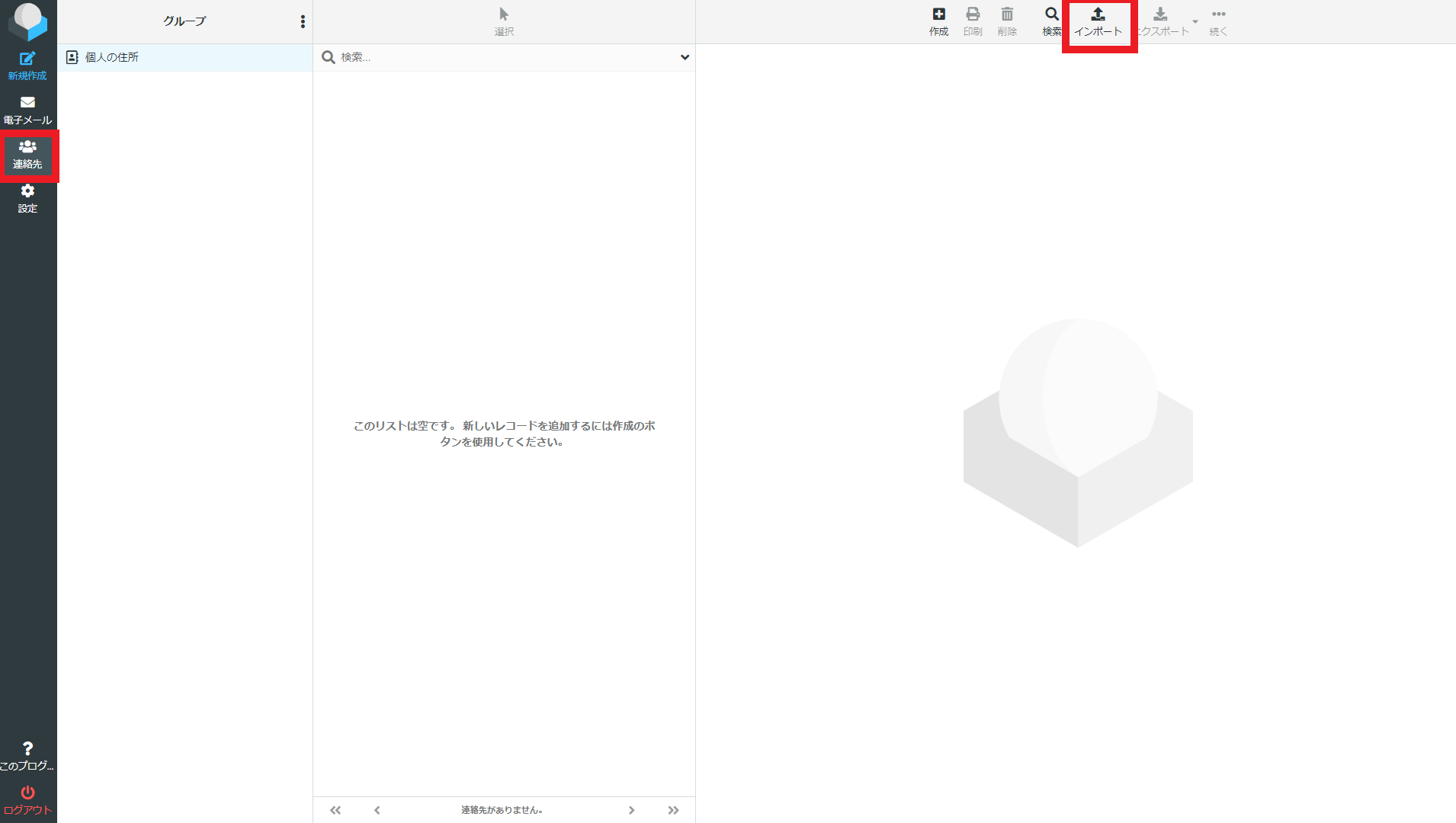Click the エクスポート export button
Viewport: 1456px width, 823px height.
pyautogui.click(x=1160, y=21)
